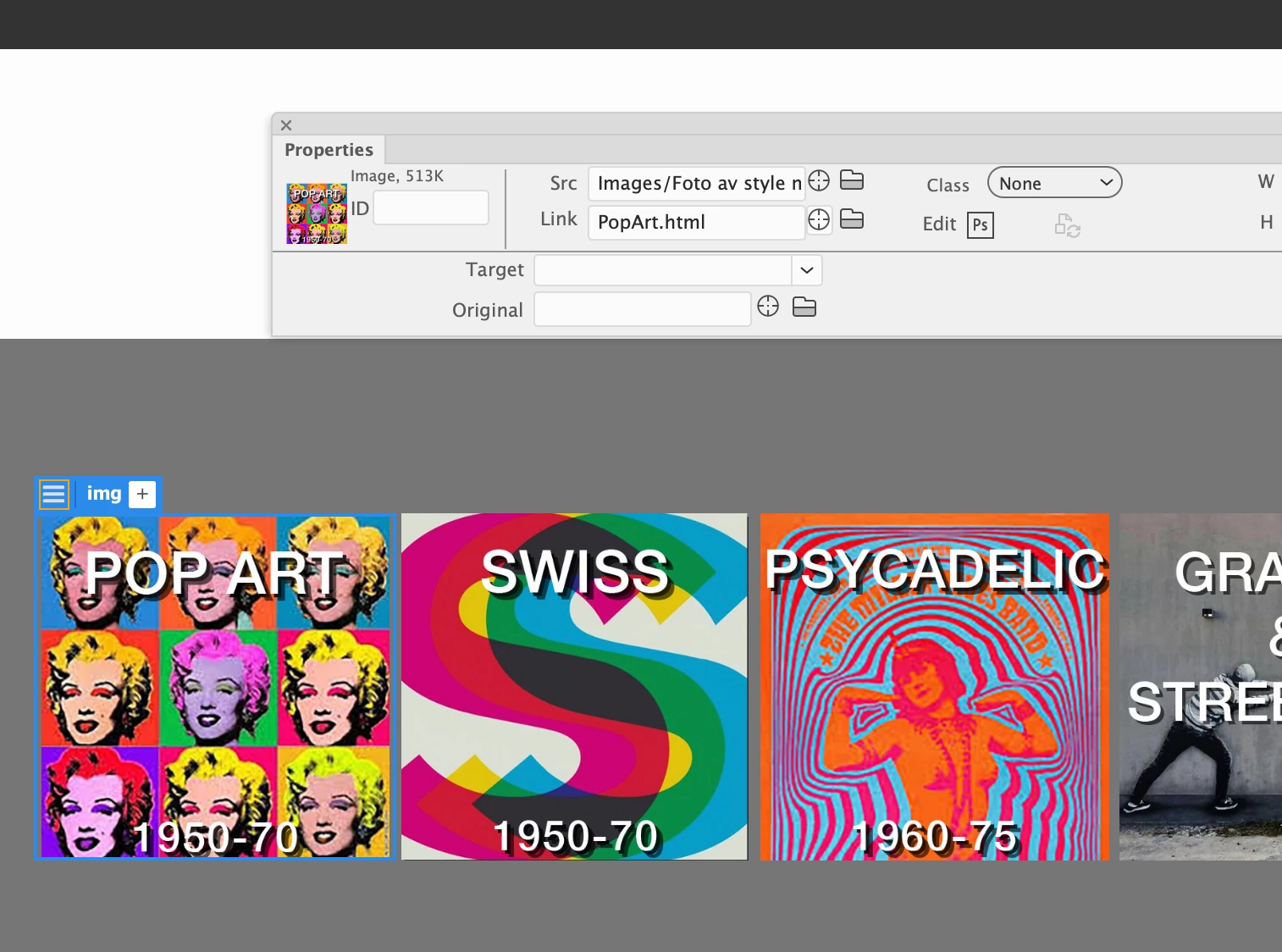
Task: Open the Class dropdown showing None
Action: pyautogui.click(x=1055, y=183)
